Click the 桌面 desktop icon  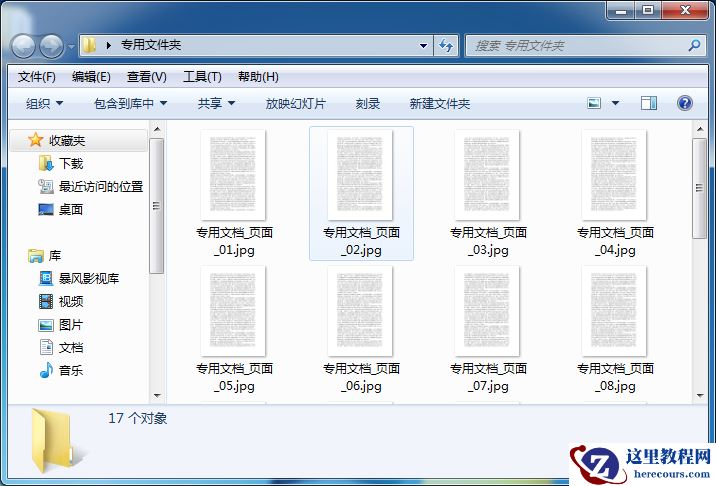coord(46,210)
